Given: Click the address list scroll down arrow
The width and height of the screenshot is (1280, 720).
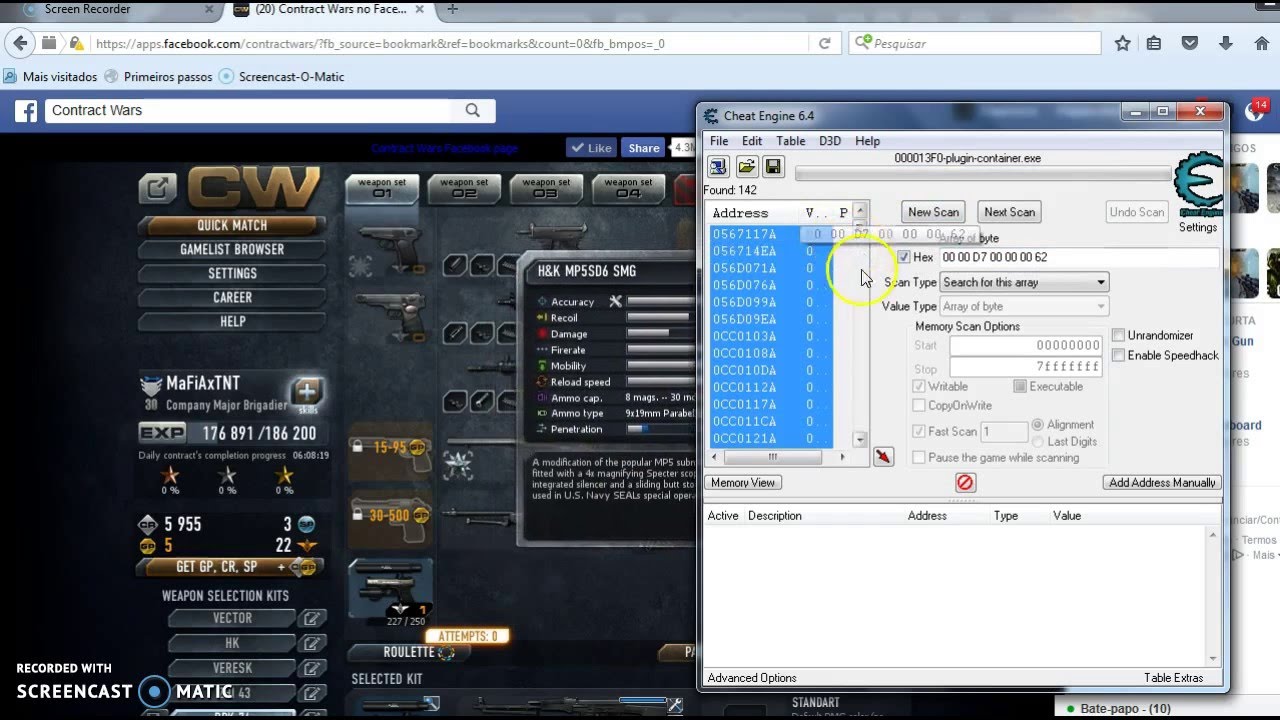Looking at the screenshot, I should click(x=859, y=440).
